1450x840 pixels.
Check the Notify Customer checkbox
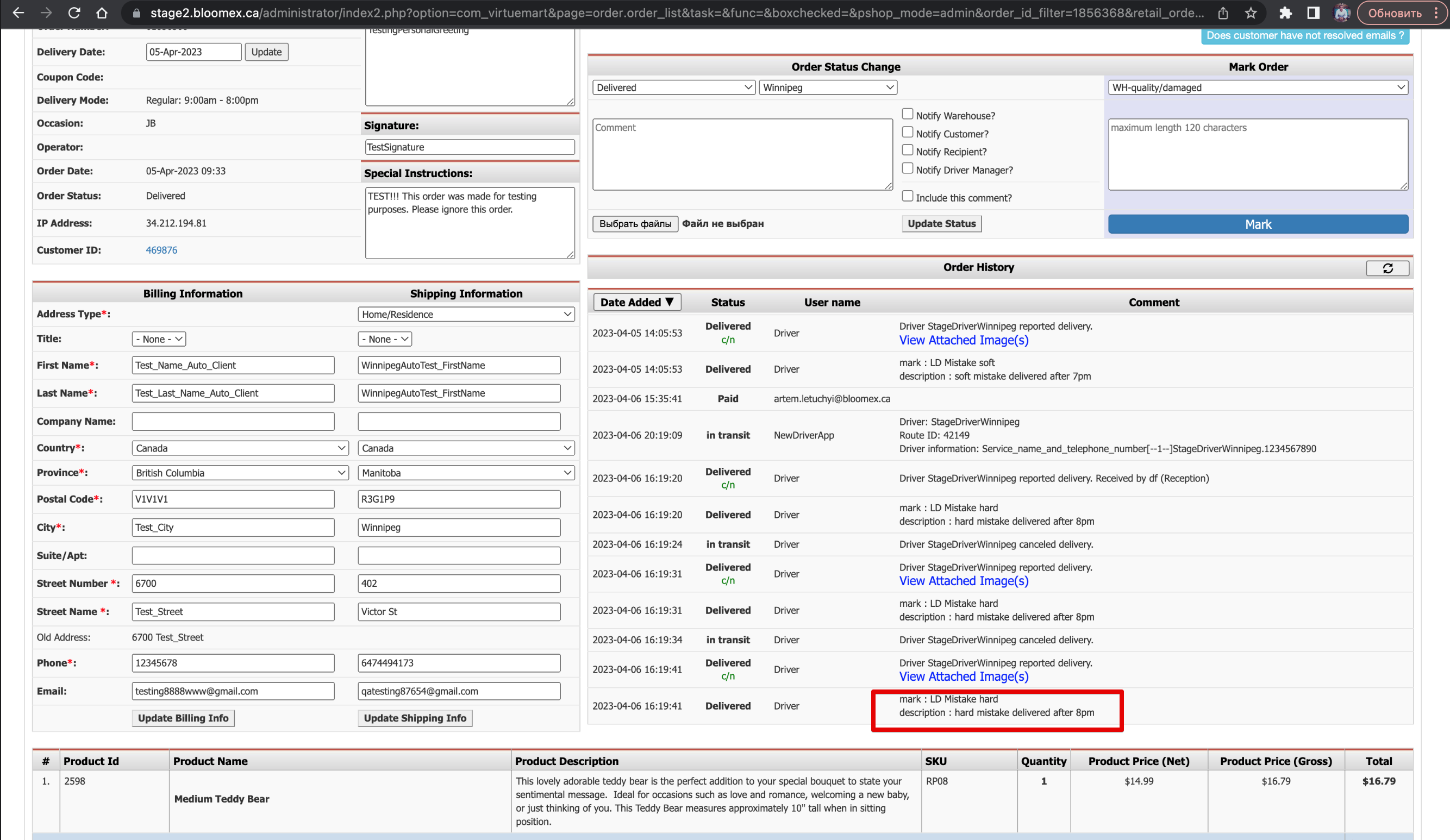click(x=908, y=133)
